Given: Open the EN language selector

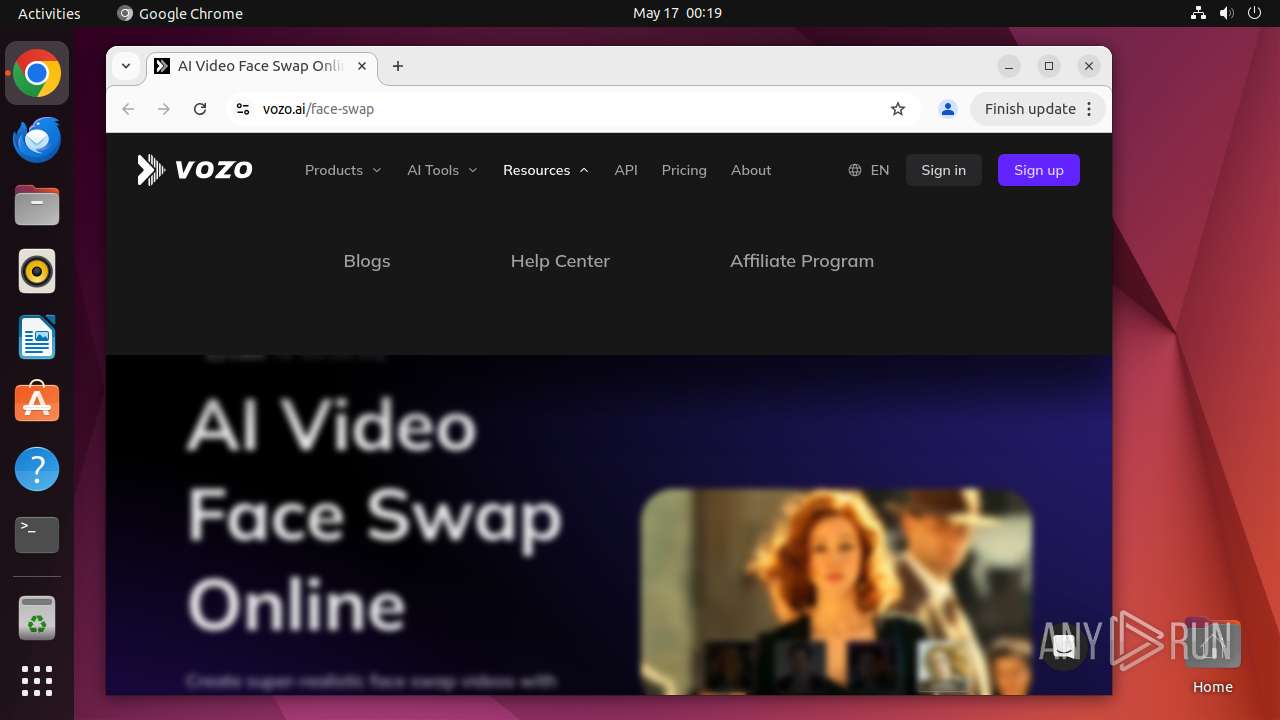Looking at the screenshot, I should 869,170.
